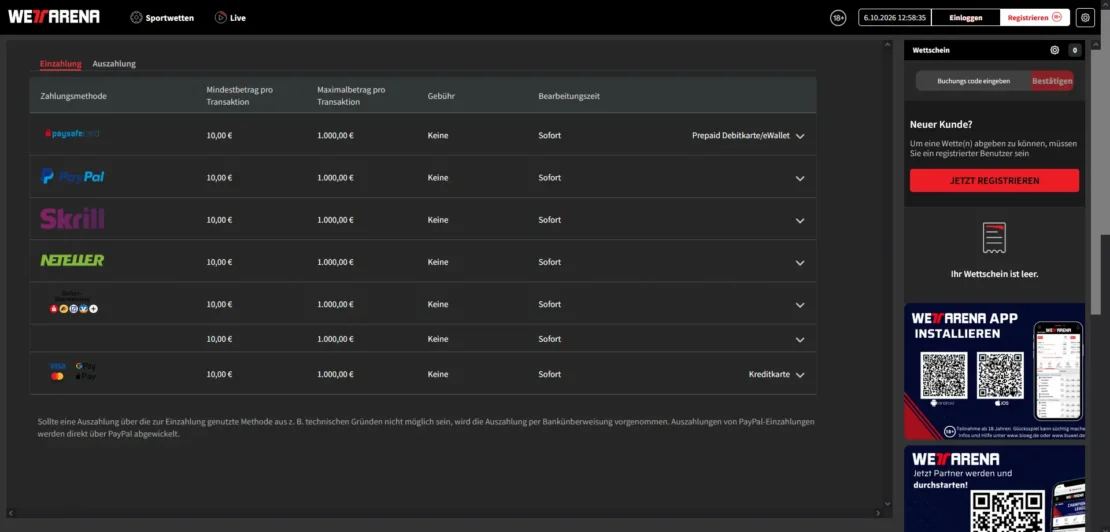Expand the PayPal payment row

[800, 178]
